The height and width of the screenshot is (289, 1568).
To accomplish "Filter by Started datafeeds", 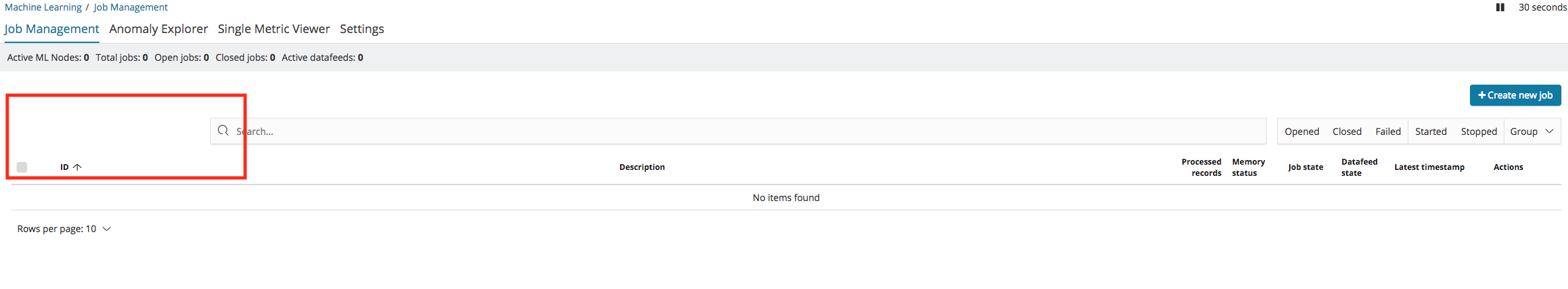I will click(1430, 132).
